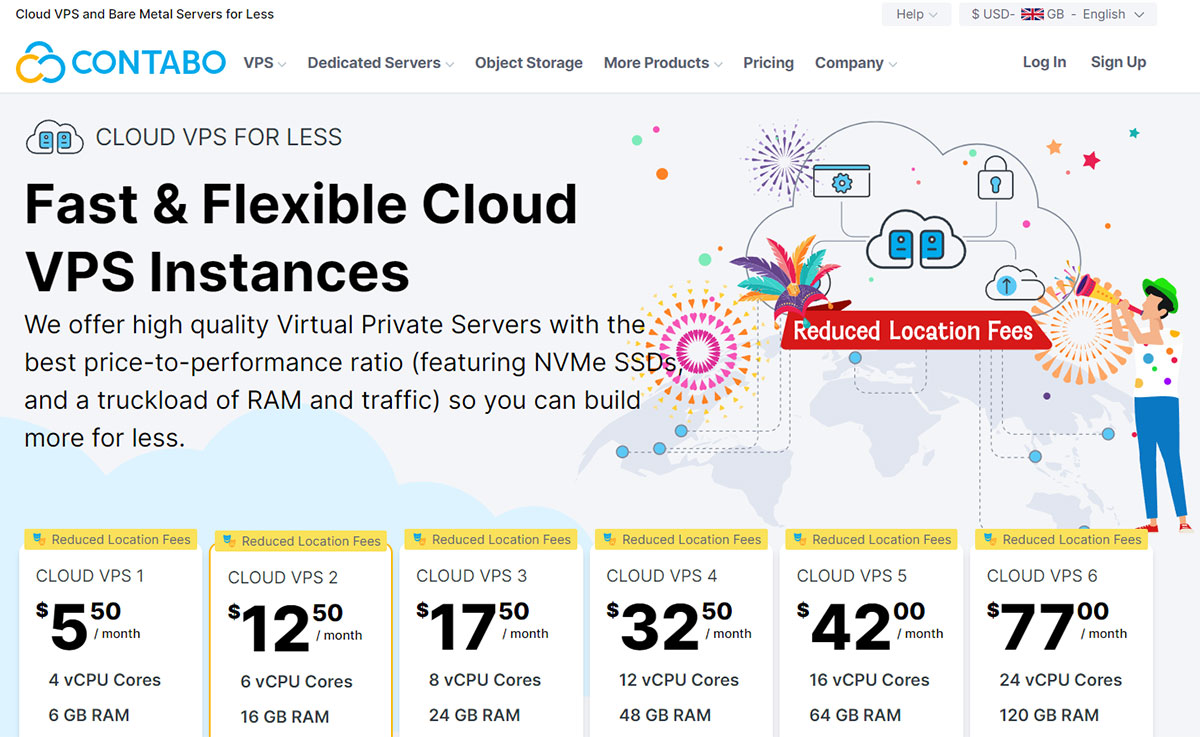Click badge icon on Cloud VPS 4 Reduced Location Fees
The height and width of the screenshot is (737, 1200).
pyautogui.click(x=609, y=539)
